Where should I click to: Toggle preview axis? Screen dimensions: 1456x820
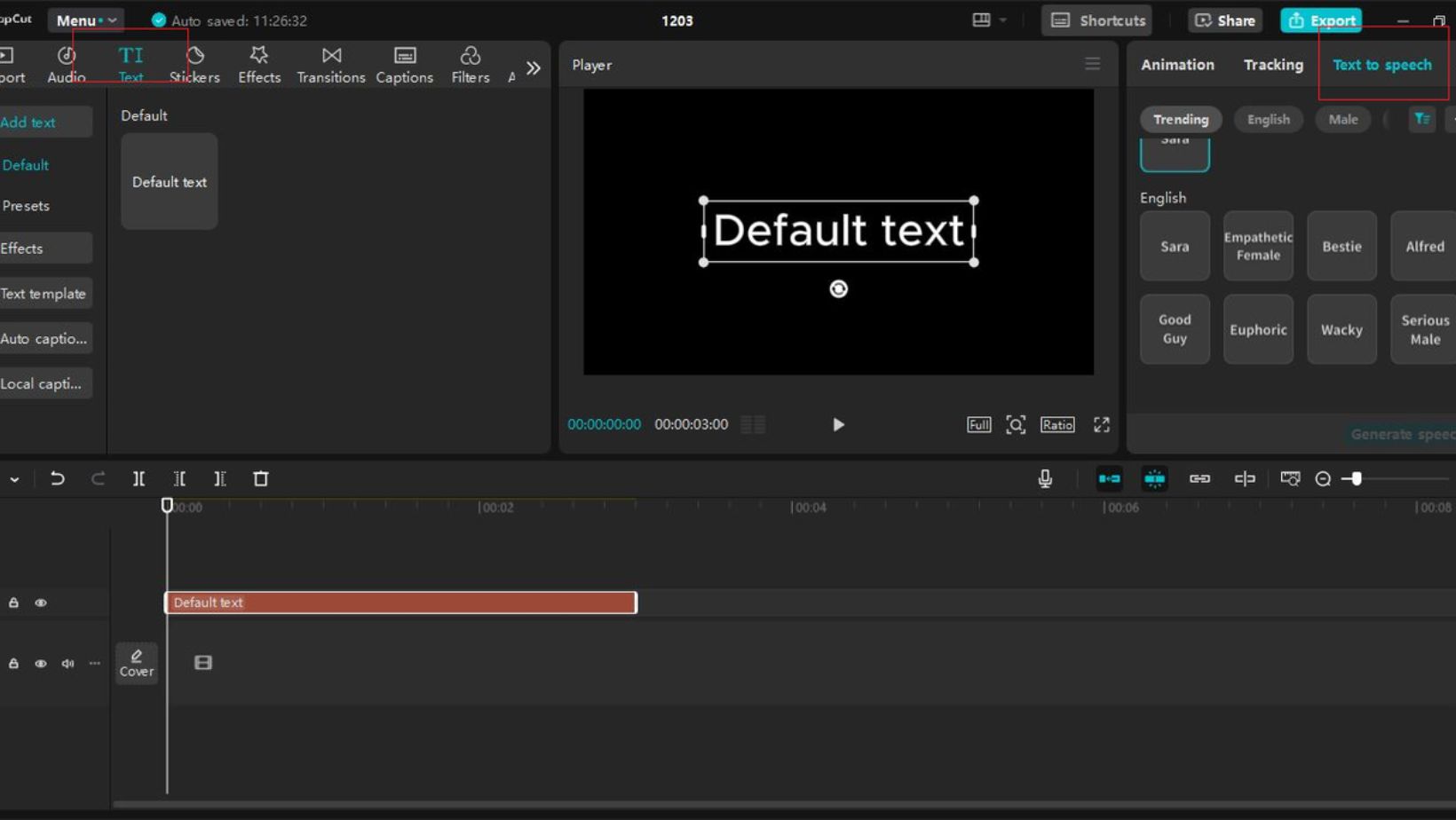[x=1245, y=479]
